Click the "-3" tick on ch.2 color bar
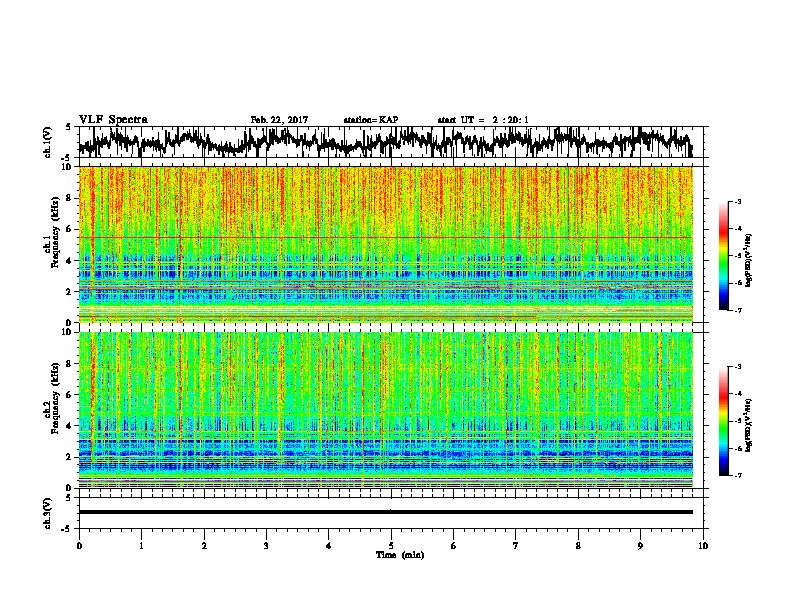Viewport: 792px width, 612px height. (738, 367)
